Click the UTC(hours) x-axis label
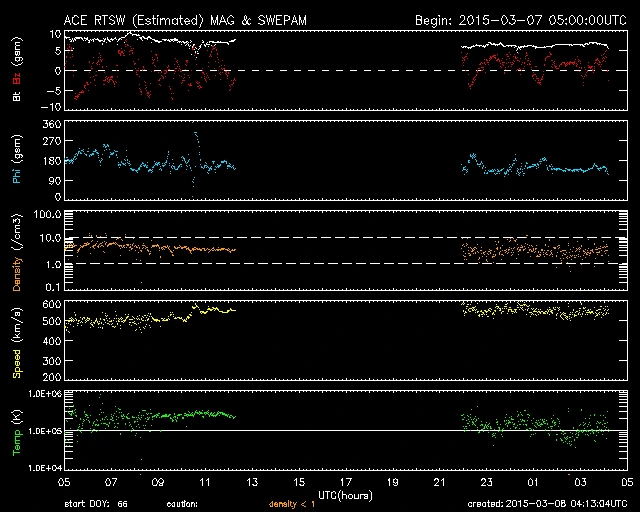 345,494
